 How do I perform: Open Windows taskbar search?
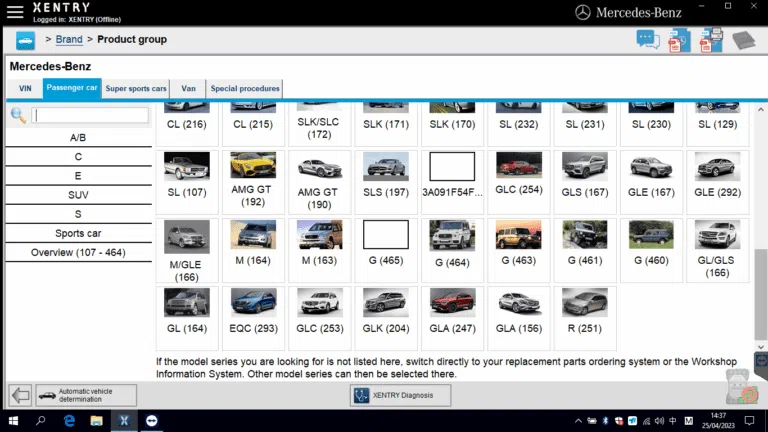pyautogui.click(x=41, y=421)
